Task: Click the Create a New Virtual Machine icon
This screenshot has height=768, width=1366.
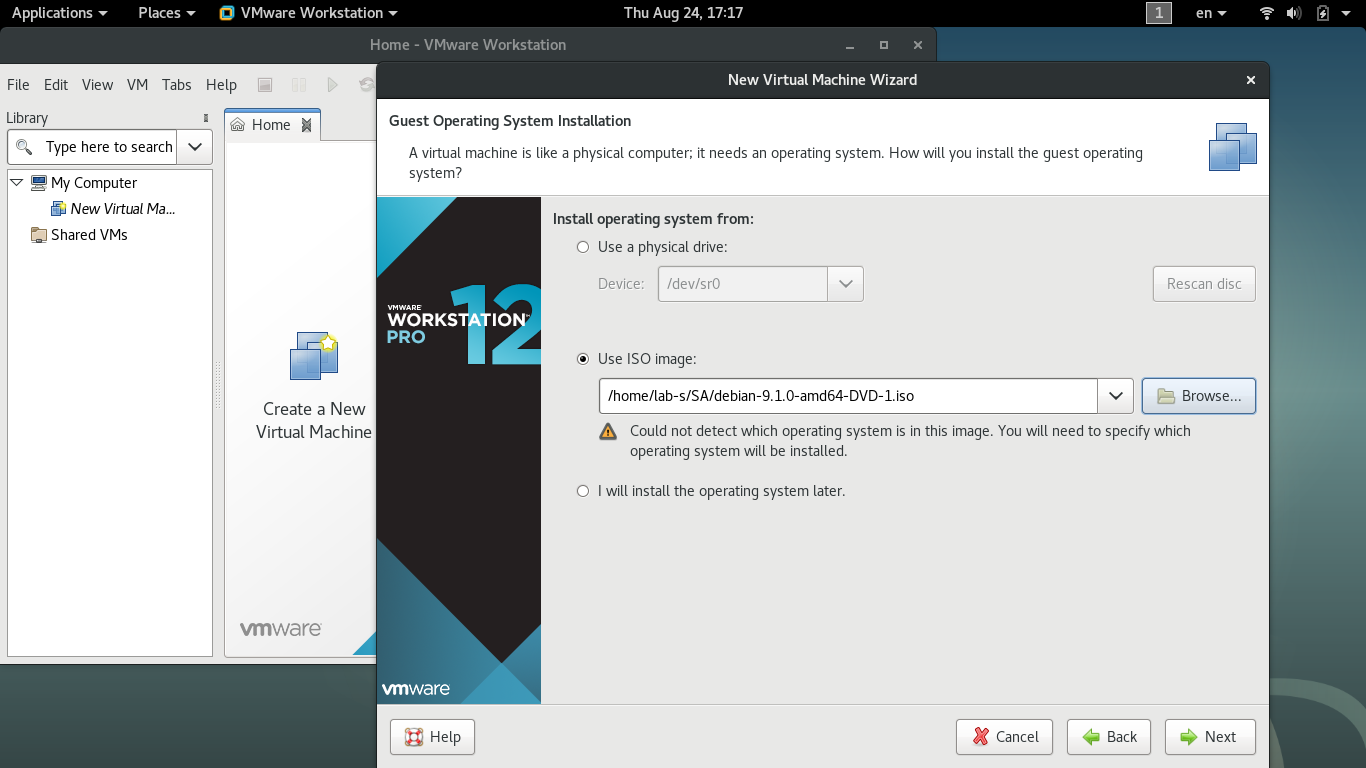Action: point(314,357)
